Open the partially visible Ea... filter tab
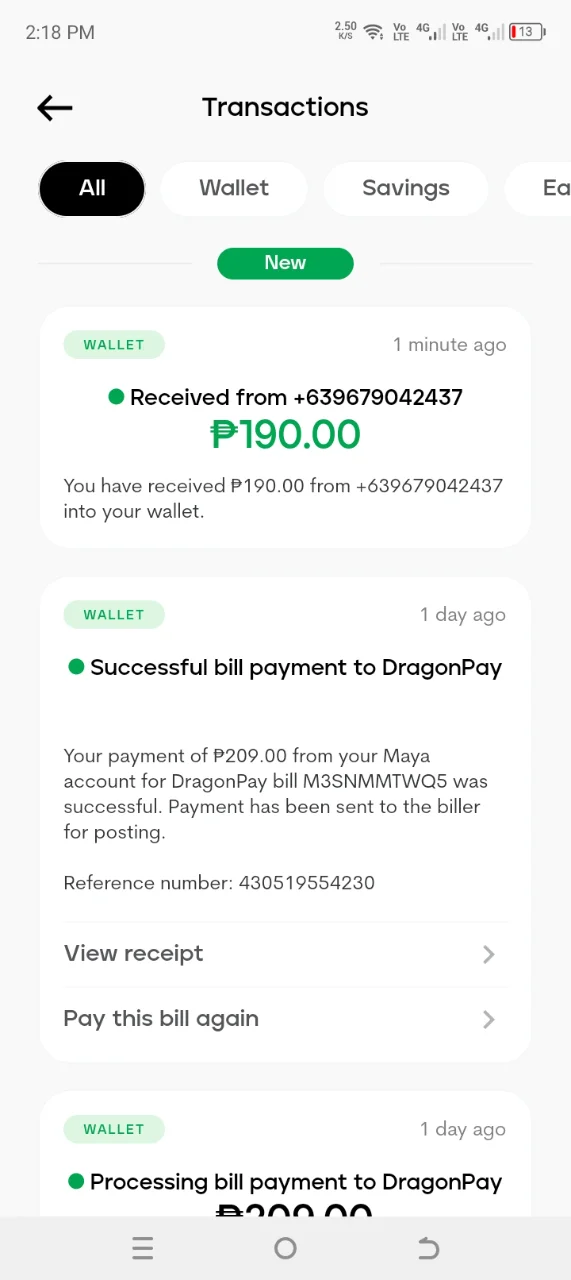571x1280 pixels. 539,188
